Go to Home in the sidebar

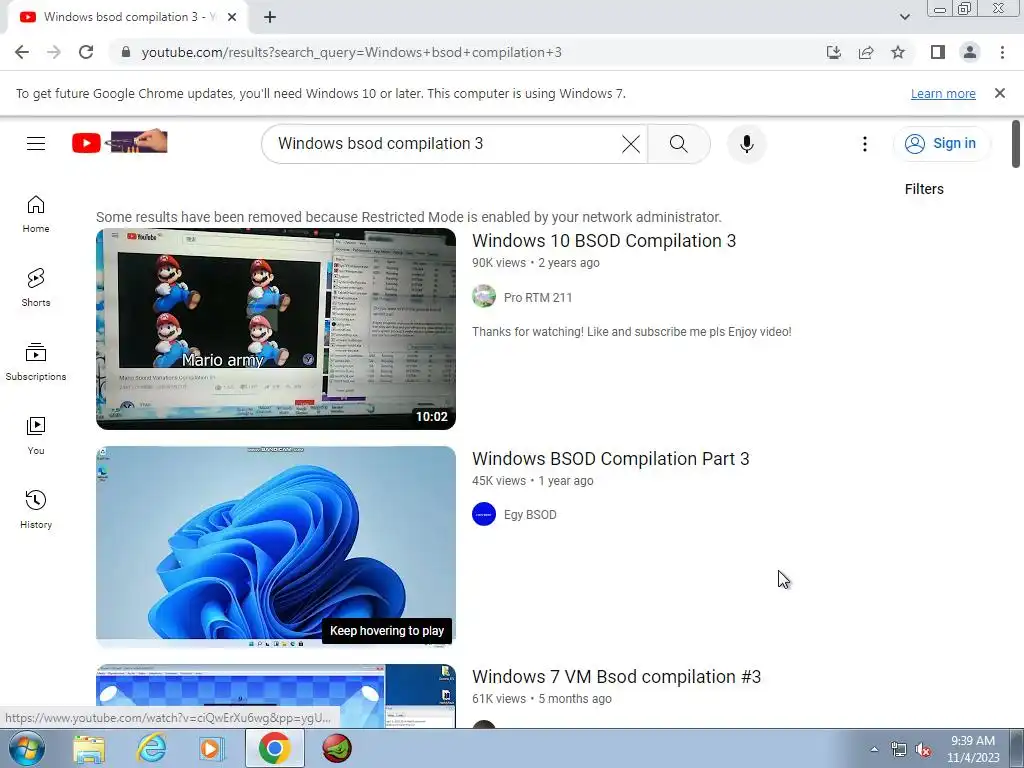36,214
